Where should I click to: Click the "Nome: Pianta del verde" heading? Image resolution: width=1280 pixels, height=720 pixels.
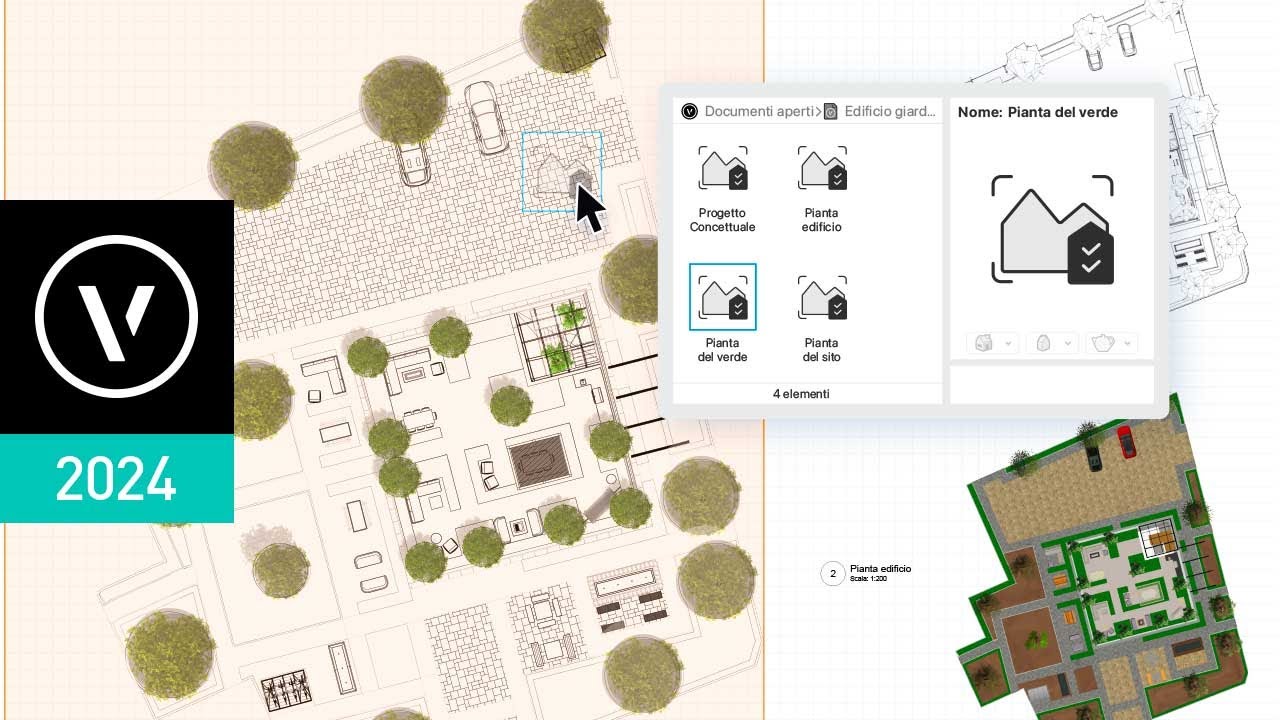coord(1038,112)
